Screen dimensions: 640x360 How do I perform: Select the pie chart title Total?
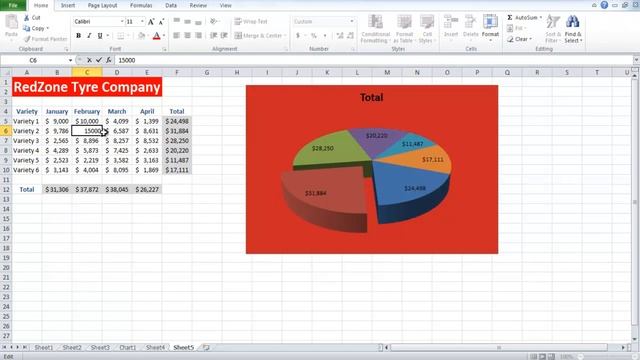point(371,98)
